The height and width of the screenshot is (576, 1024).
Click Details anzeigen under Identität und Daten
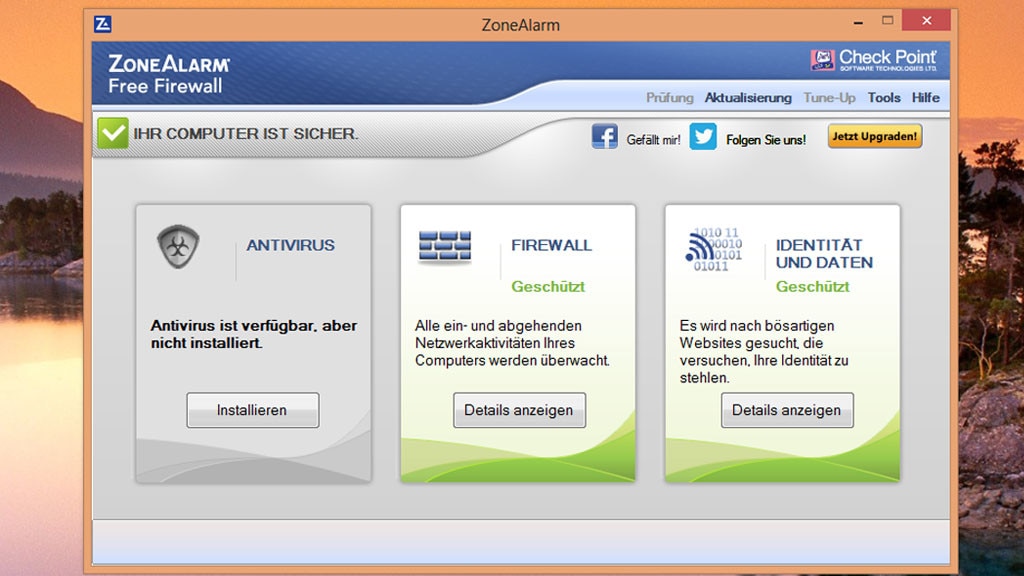786,410
